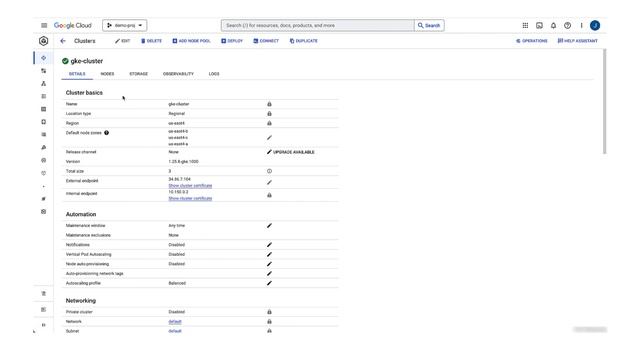Open the help question mark icon
640x360 pixels.
567,25
